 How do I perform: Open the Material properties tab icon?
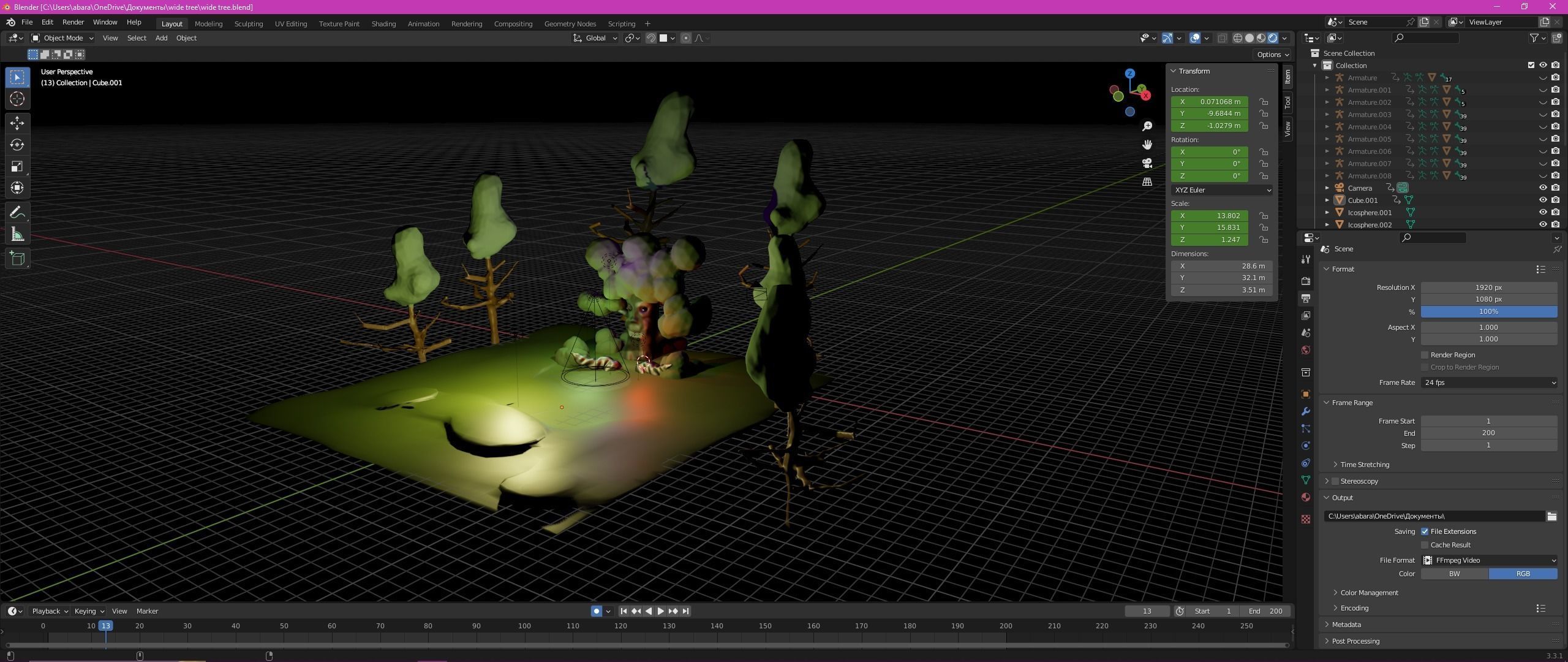click(1306, 497)
